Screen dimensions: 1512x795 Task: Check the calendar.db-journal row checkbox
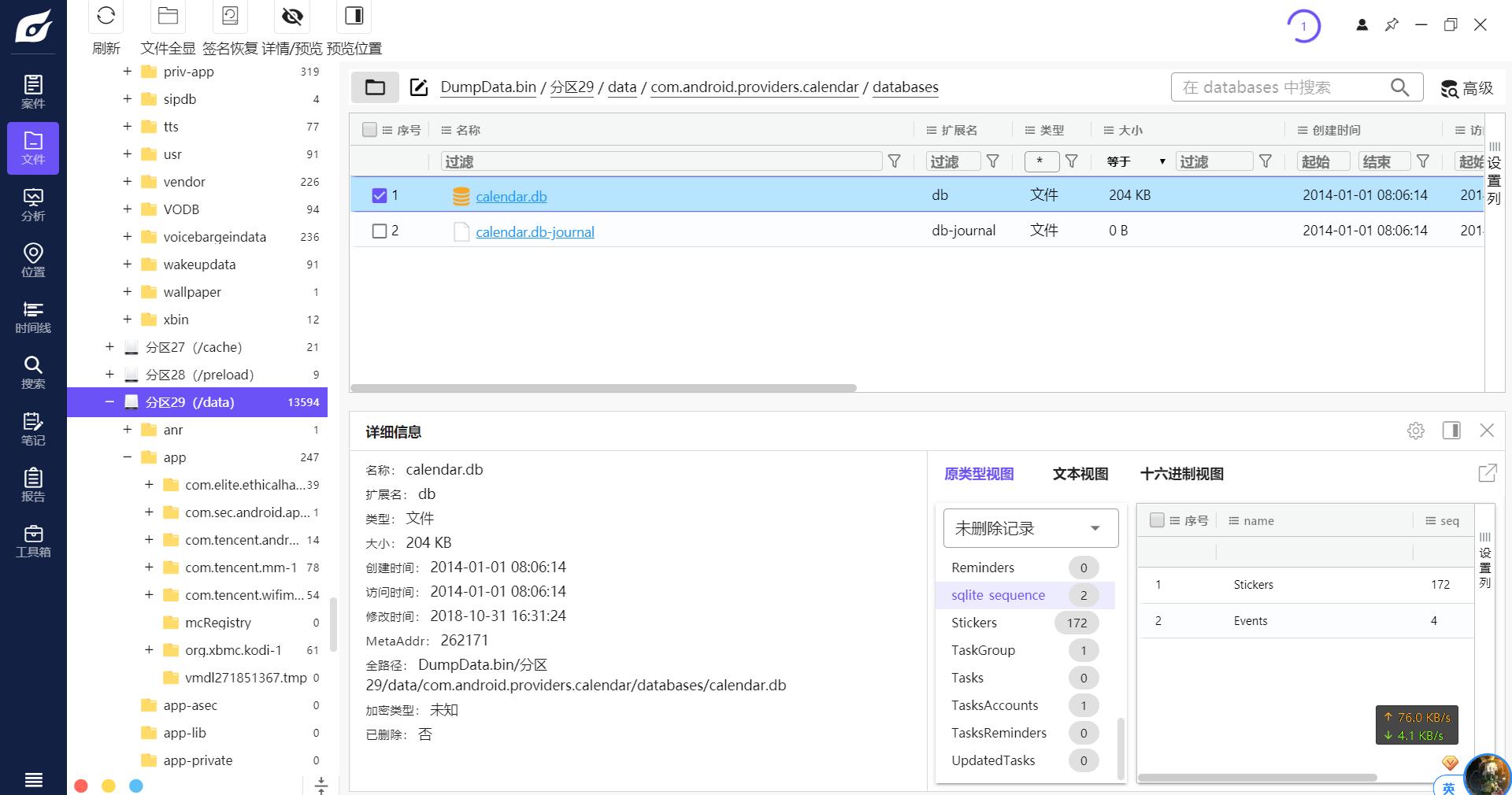380,231
